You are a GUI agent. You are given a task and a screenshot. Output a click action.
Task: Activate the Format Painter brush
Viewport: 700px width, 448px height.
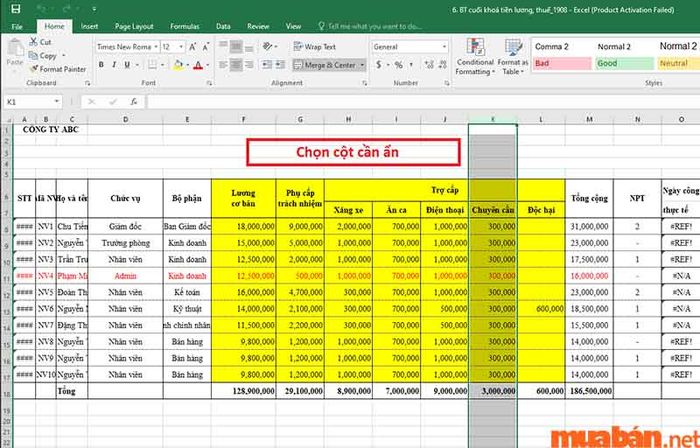(33, 69)
